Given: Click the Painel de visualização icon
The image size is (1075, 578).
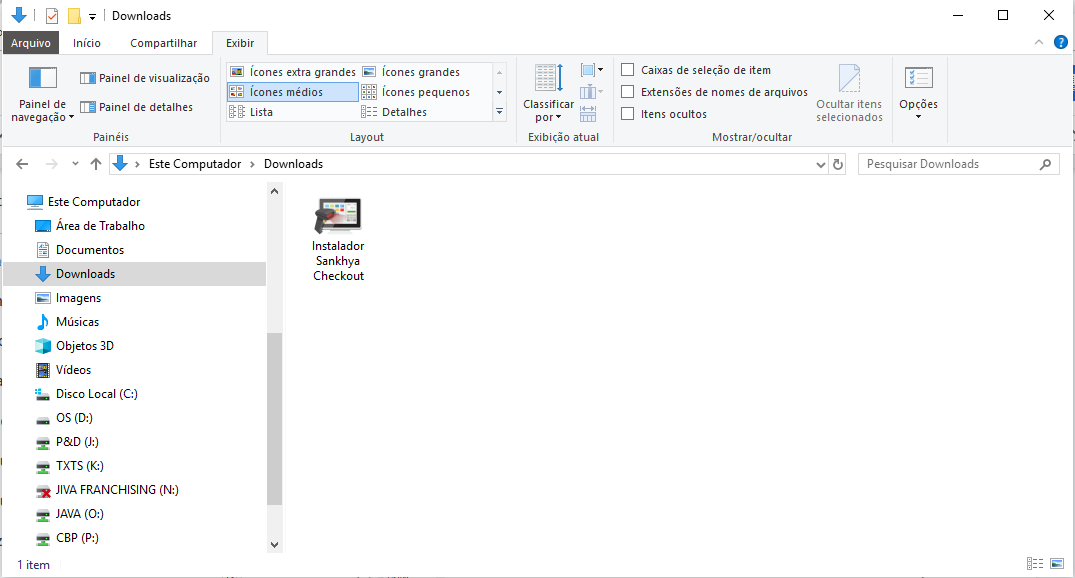Looking at the screenshot, I should coord(88,78).
